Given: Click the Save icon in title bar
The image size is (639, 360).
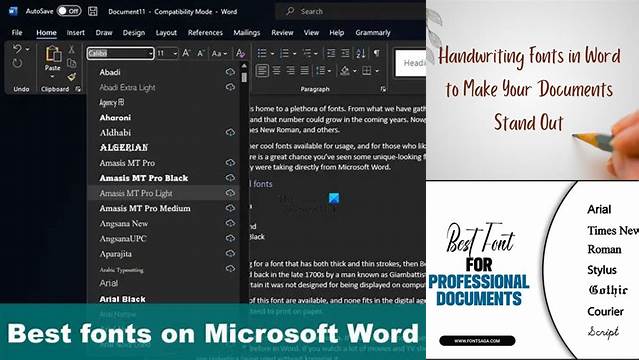Looking at the screenshot, I should [x=93, y=11].
